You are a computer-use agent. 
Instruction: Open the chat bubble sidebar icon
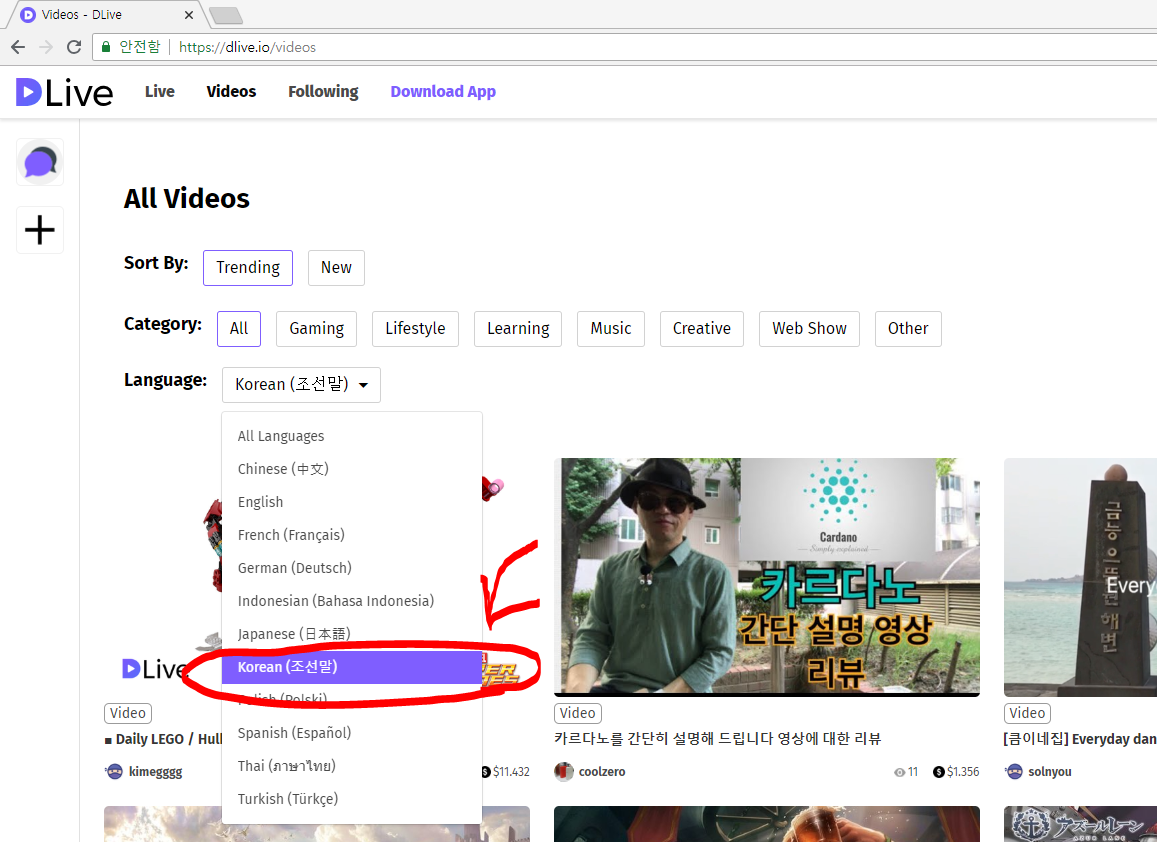(x=40, y=162)
